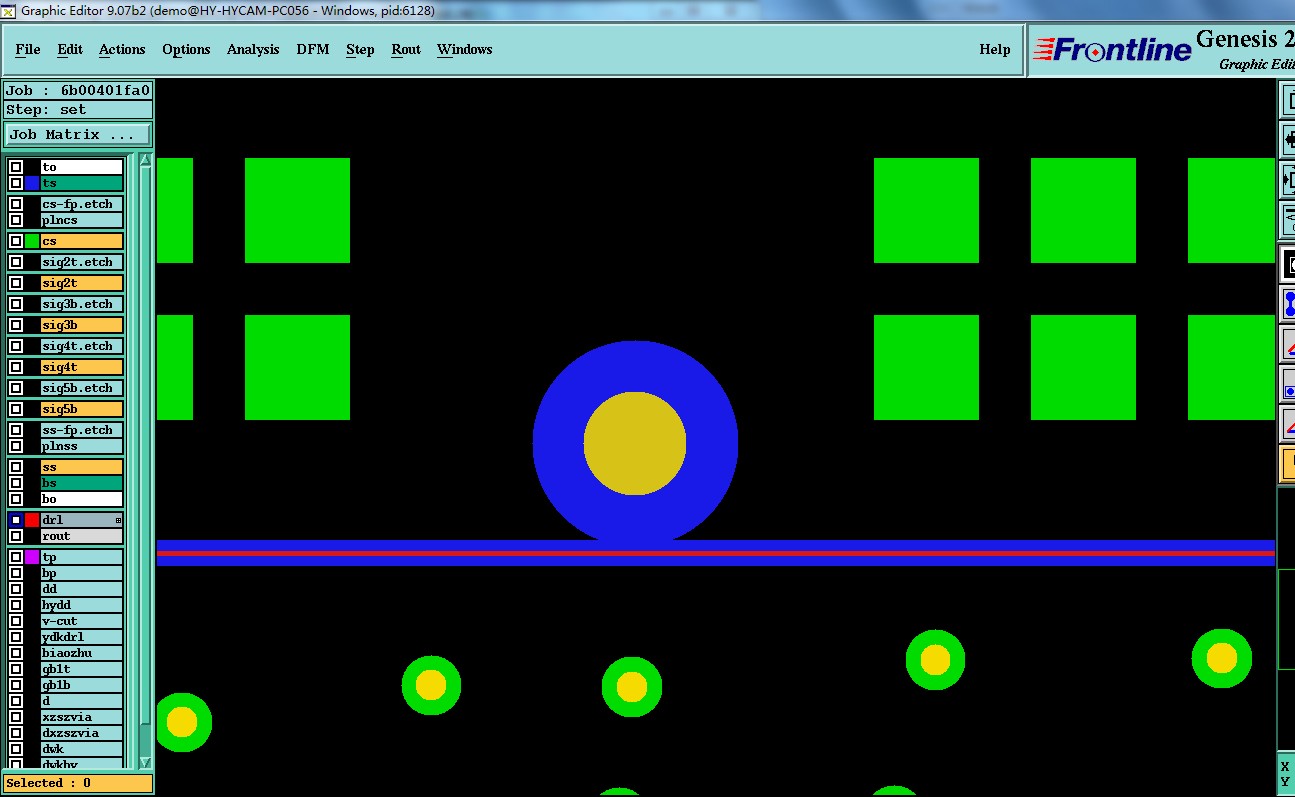Viewport: 1295px width, 797px height.
Task: Open the Actions menu
Action: (x=122, y=49)
